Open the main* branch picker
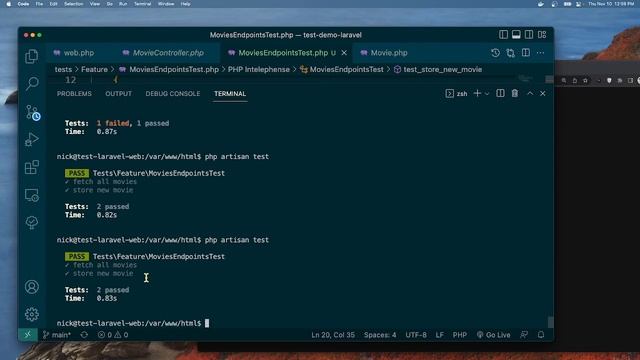 point(57,335)
